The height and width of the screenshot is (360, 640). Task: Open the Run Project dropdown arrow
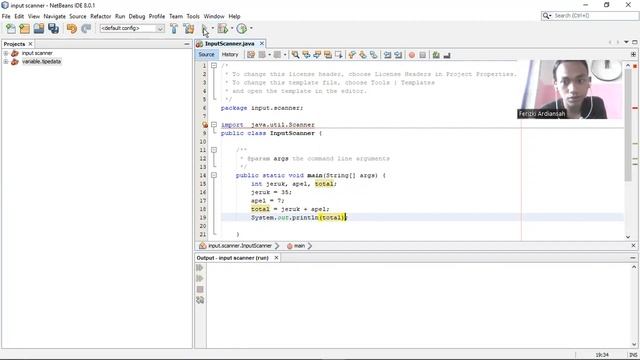click(x=213, y=28)
